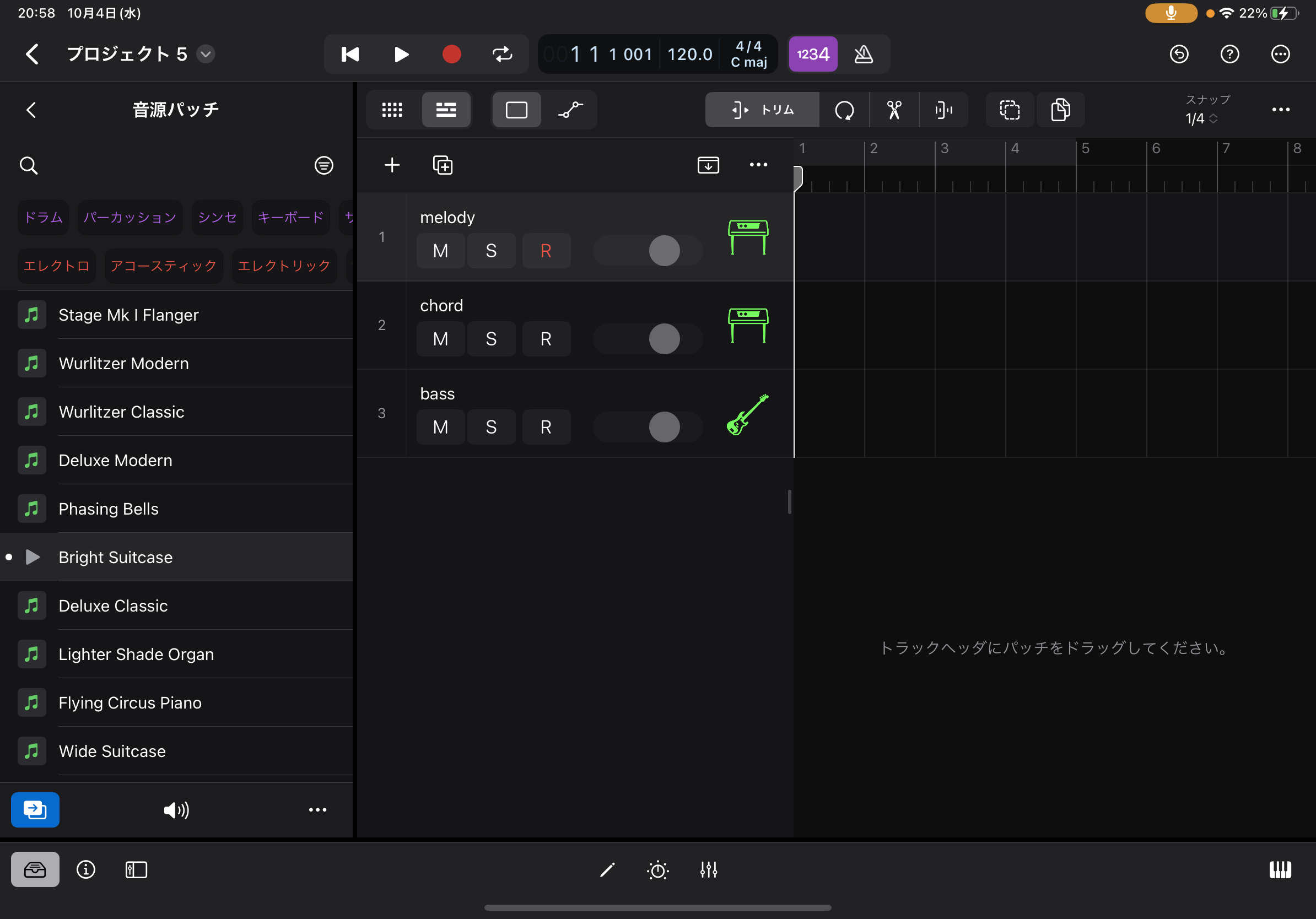Viewport: 1316px width, 919px height.
Task: Preview the Bright Suitcase patch play arrow
Action: 33,558
